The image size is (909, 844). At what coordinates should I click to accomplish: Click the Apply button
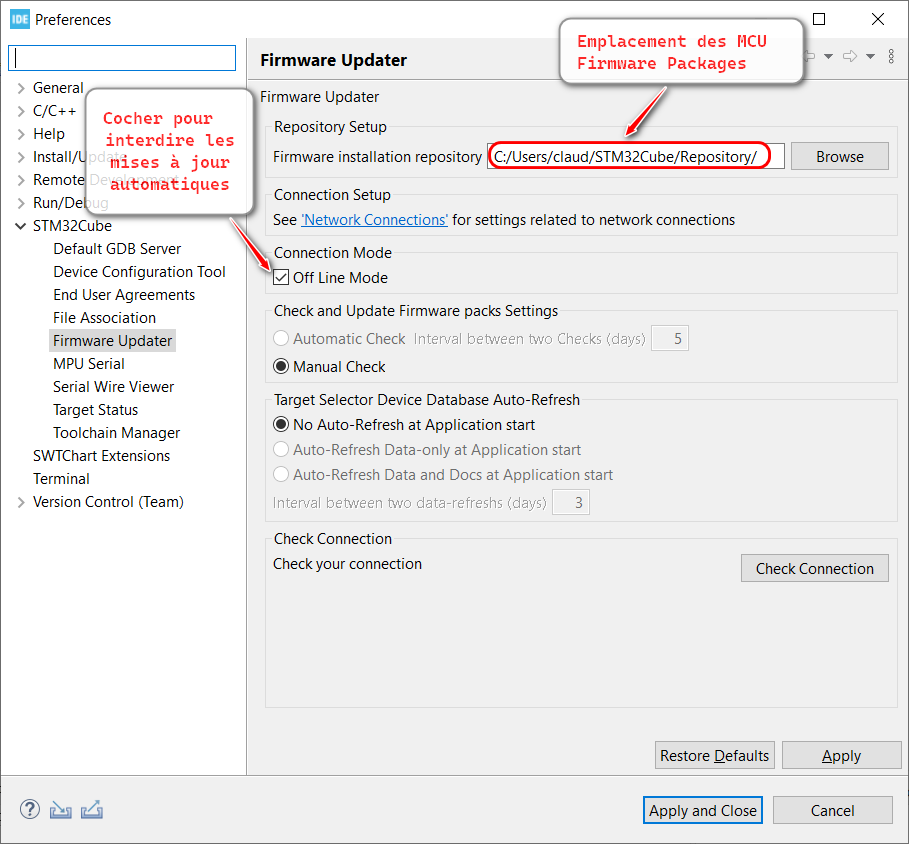[x=841, y=755]
